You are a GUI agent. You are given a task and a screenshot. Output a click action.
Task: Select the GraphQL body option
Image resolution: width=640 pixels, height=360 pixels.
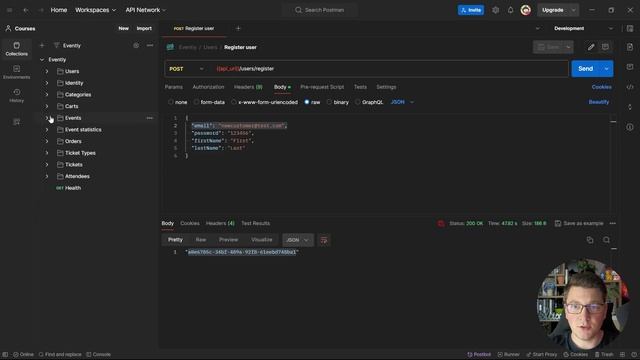[x=369, y=102]
